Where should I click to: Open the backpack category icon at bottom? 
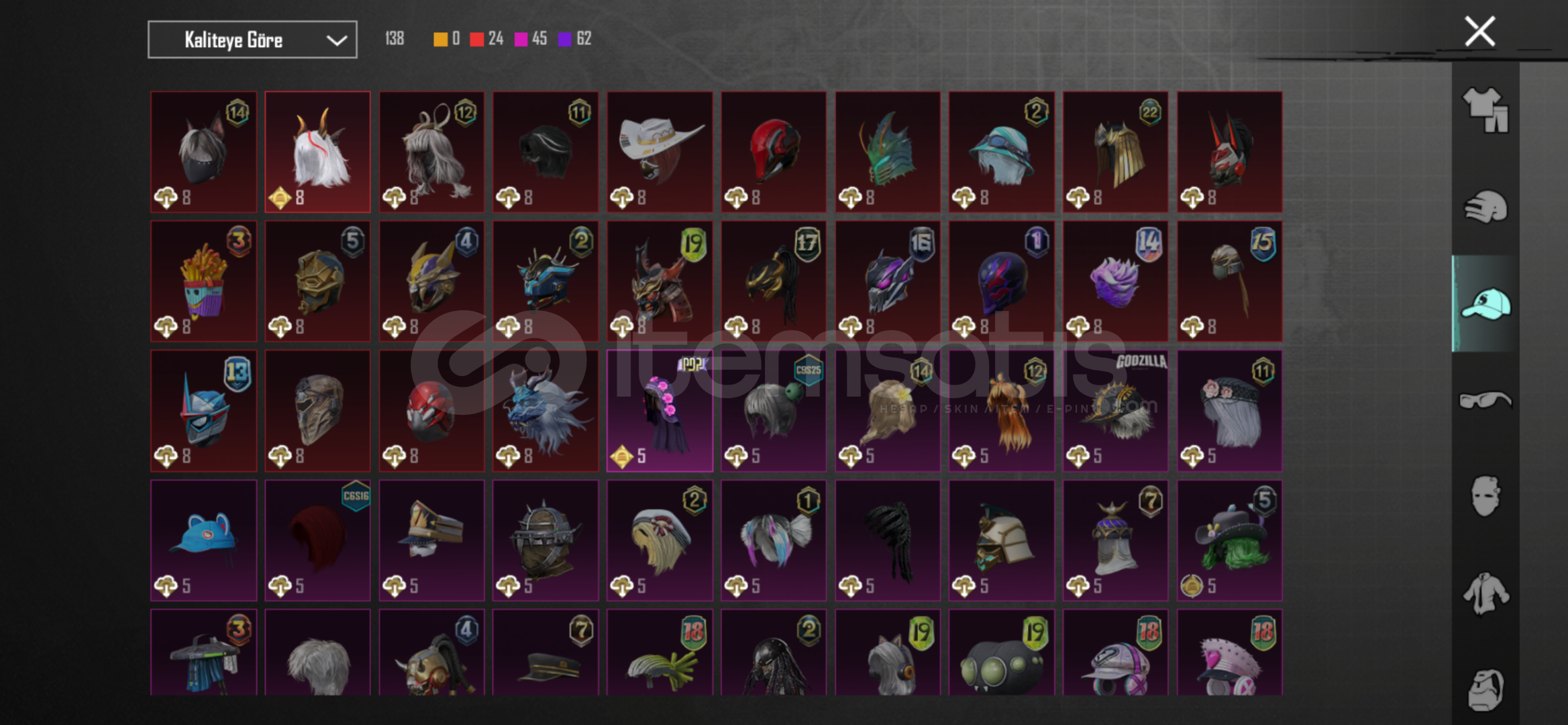tap(1485, 689)
